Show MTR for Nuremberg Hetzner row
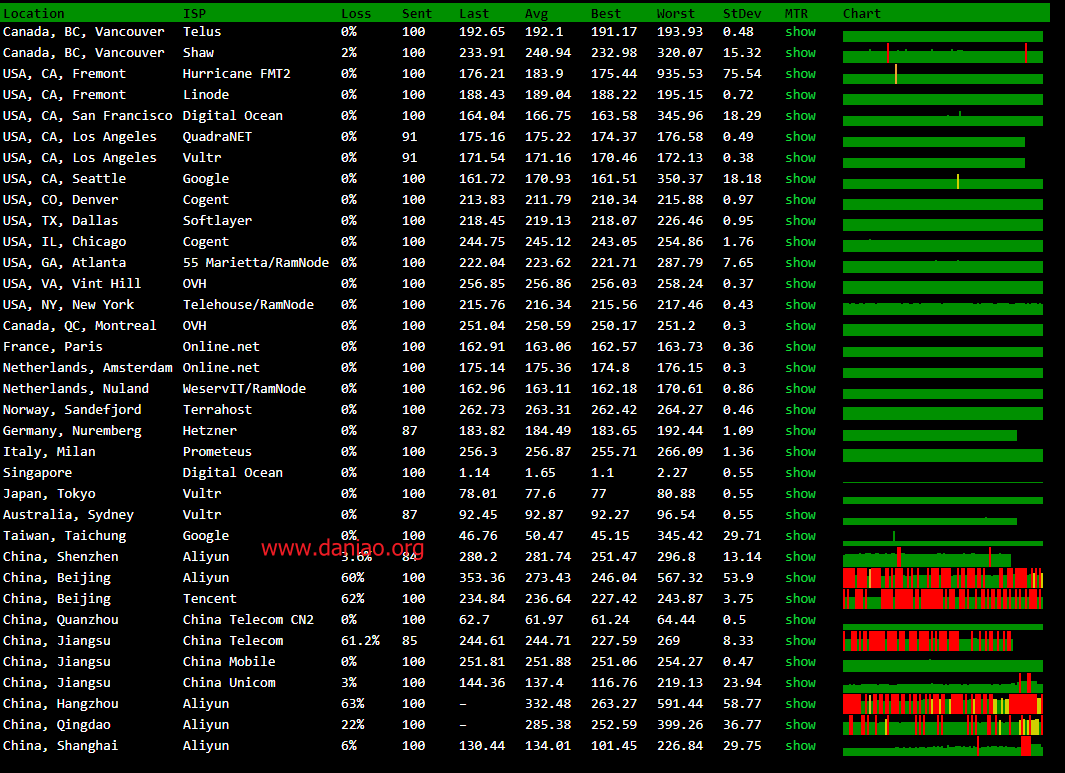1065x773 pixels. click(x=800, y=431)
